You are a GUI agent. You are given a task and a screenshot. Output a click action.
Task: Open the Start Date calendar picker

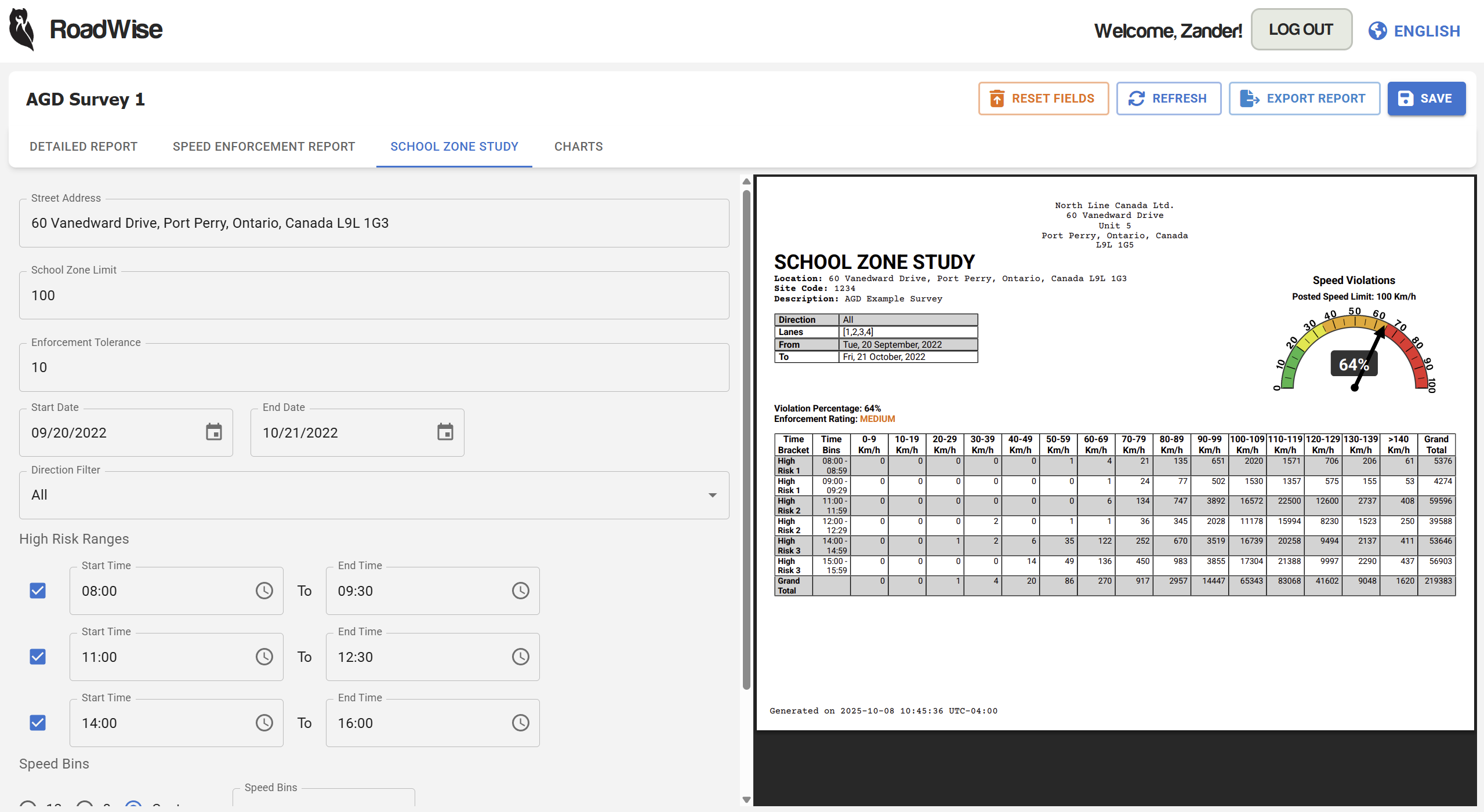[214, 432]
